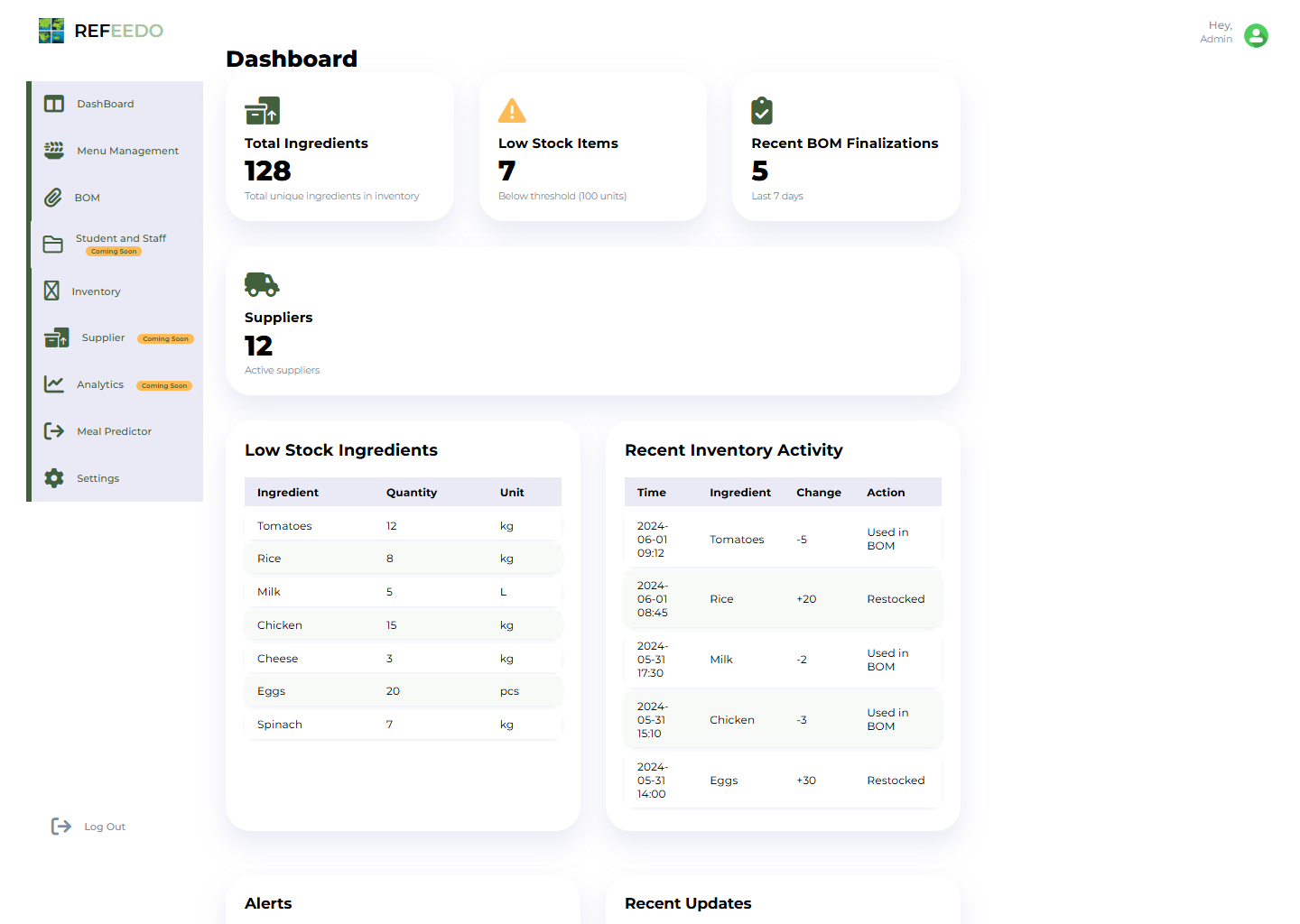Viewport: 1300px width, 924px height.
Task: Select the Milk row in Low Stock Ingredients
Action: [x=403, y=592]
